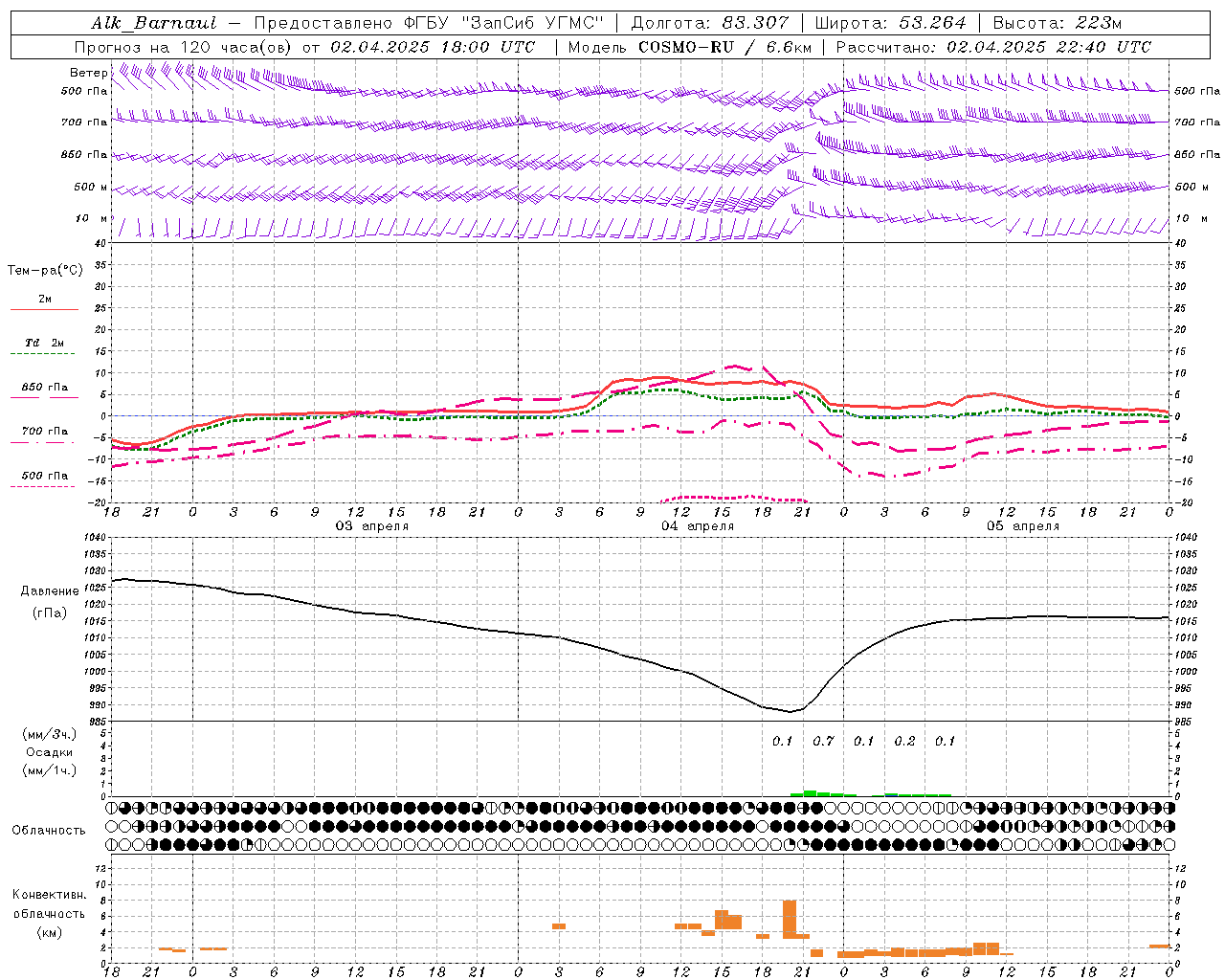The width and height of the screenshot is (1225, 980).
Task: Click the 'Рассчитано: 02.04.2025 22:40 UTC' timestamp
Action: 993,47
